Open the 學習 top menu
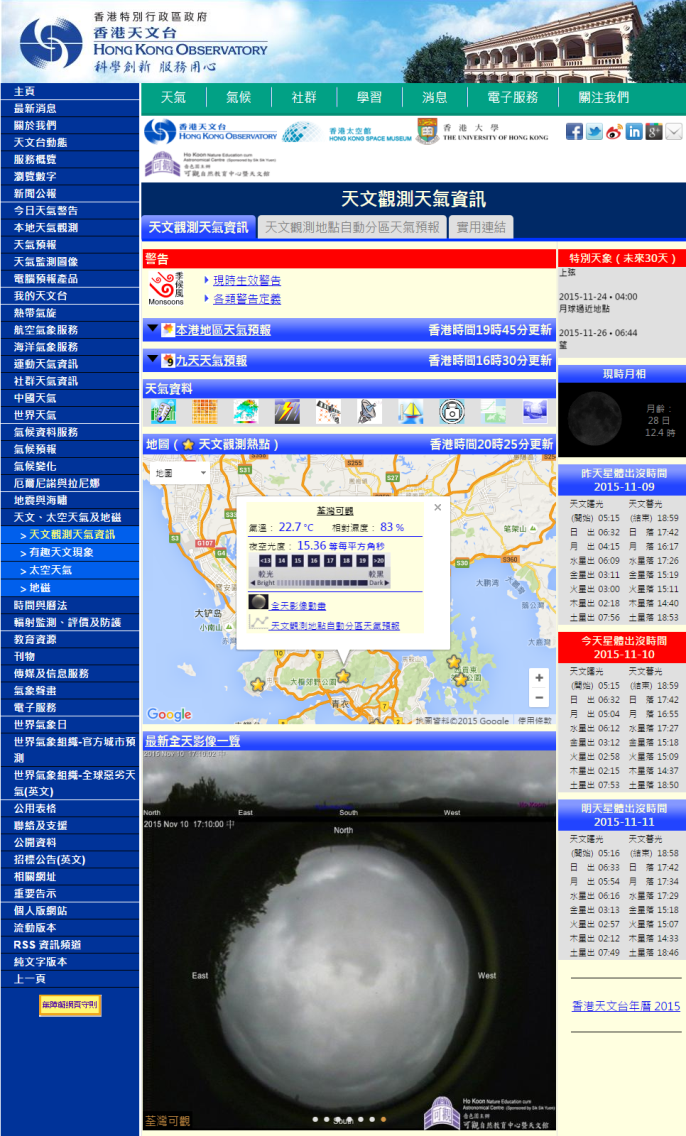The image size is (686, 1136). pos(369,97)
